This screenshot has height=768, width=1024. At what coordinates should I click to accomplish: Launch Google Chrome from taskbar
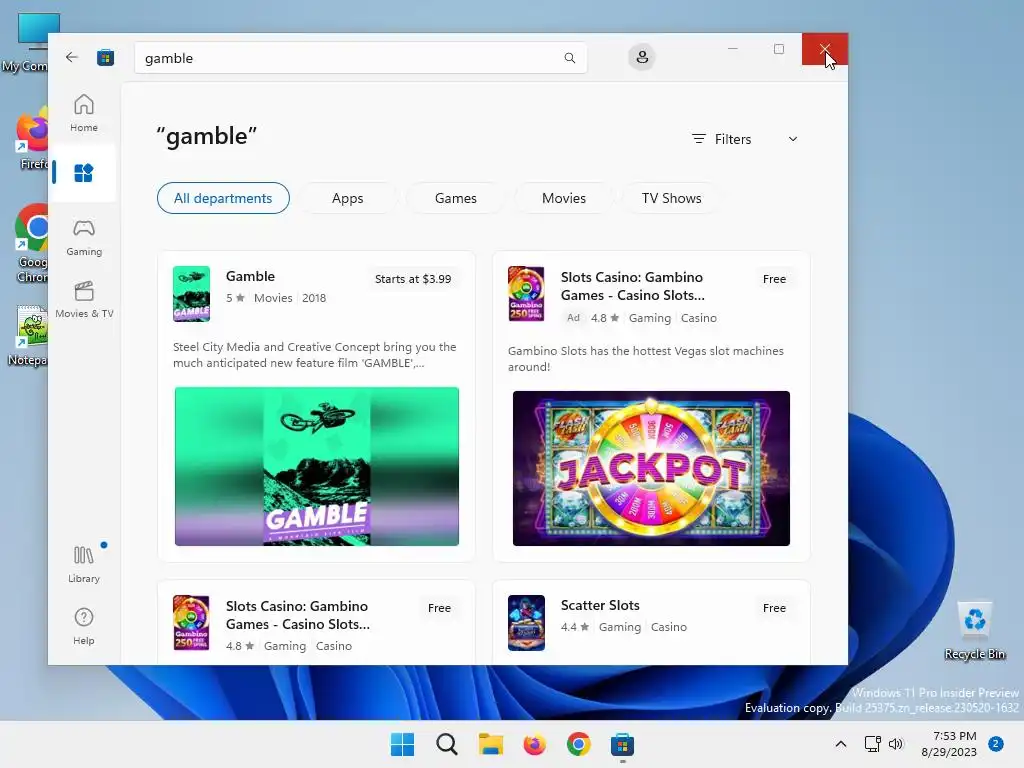point(579,744)
